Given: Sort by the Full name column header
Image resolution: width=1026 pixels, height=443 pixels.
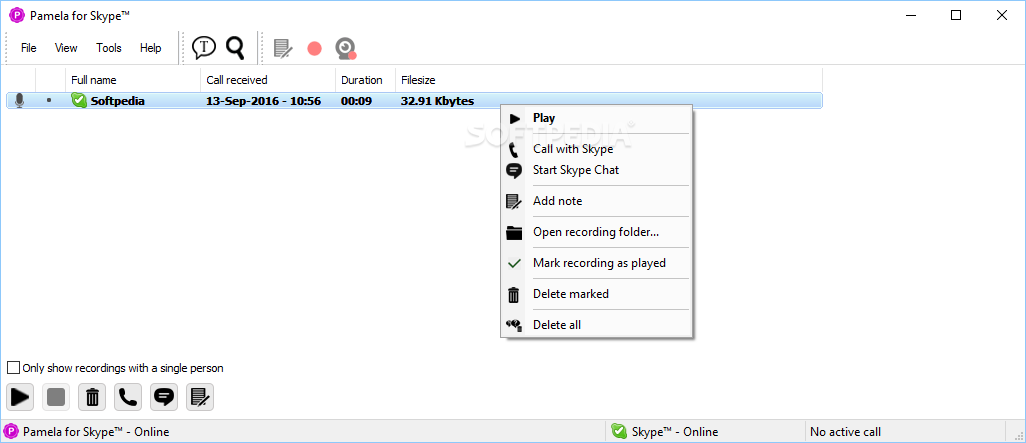Looking at the screenshot, I should (x=133, y=80).
